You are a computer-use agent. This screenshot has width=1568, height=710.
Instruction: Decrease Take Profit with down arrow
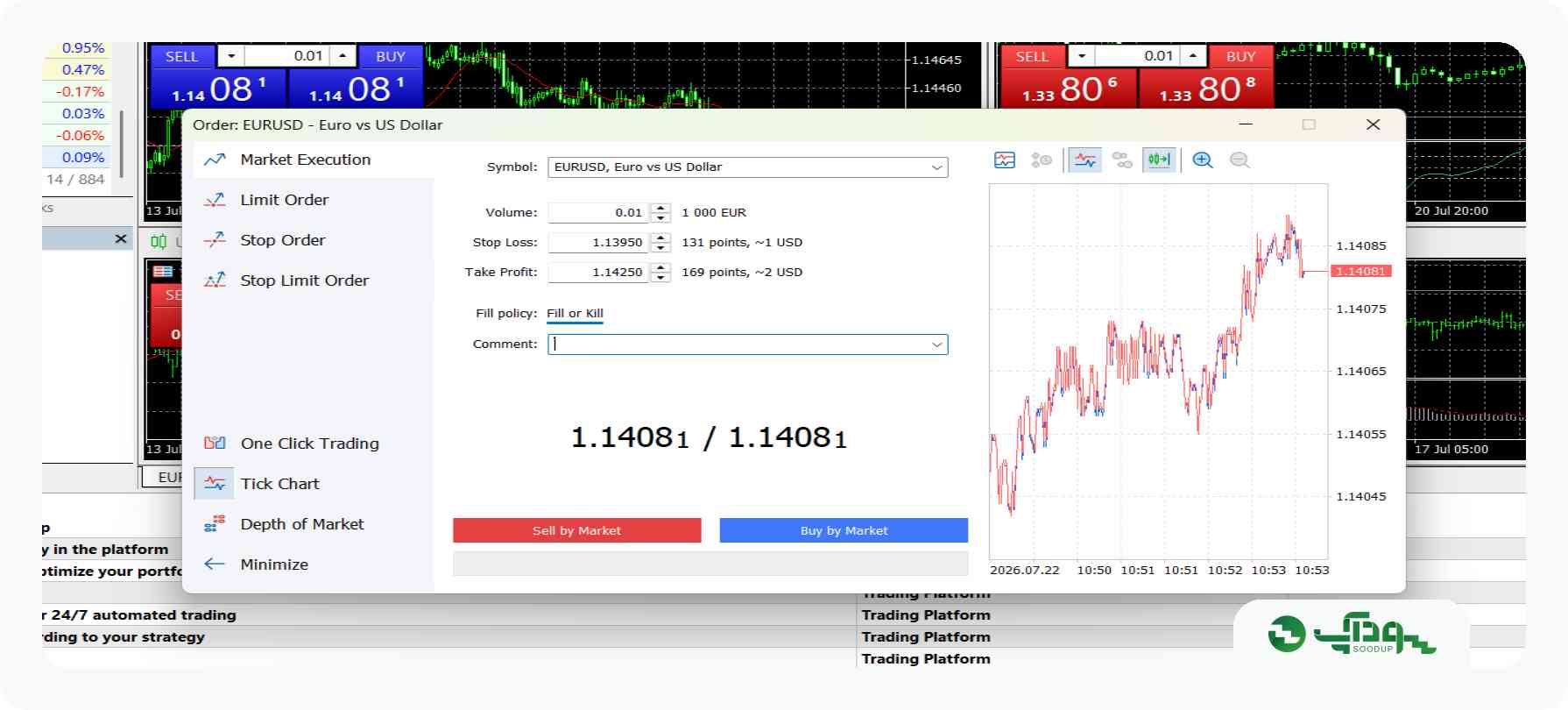pyautogui.click(x=661, y=277)
